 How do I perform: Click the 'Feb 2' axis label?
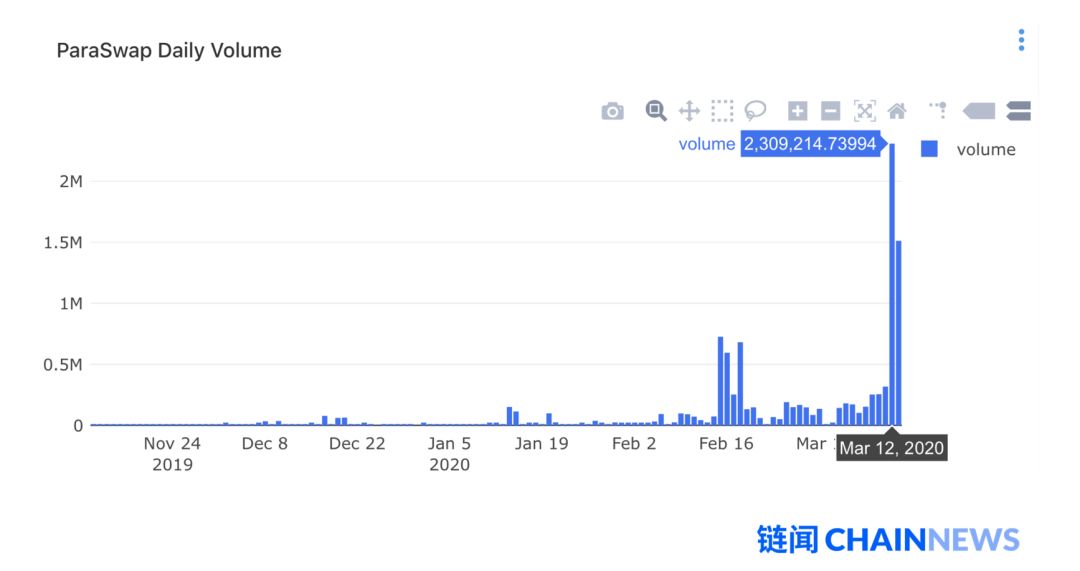634,444
